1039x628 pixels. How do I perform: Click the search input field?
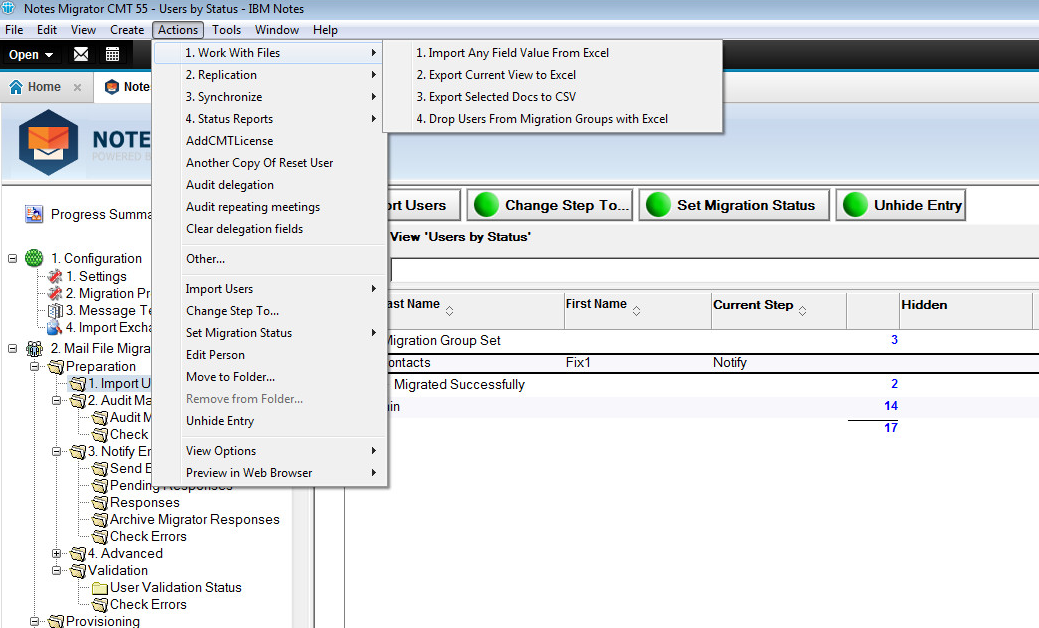coord(714,270)
